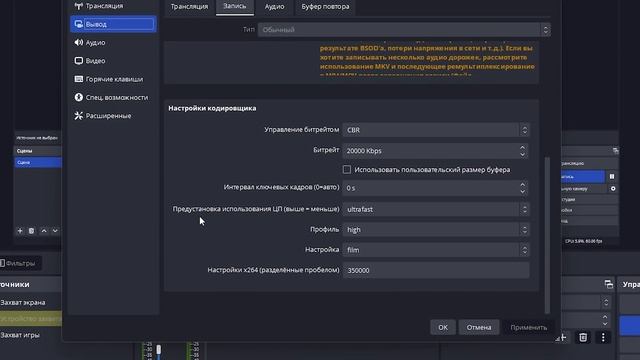Select the highlighted Устройство захвата source
The width and height of the screenshot is (640, 360).
click(31, 319)
